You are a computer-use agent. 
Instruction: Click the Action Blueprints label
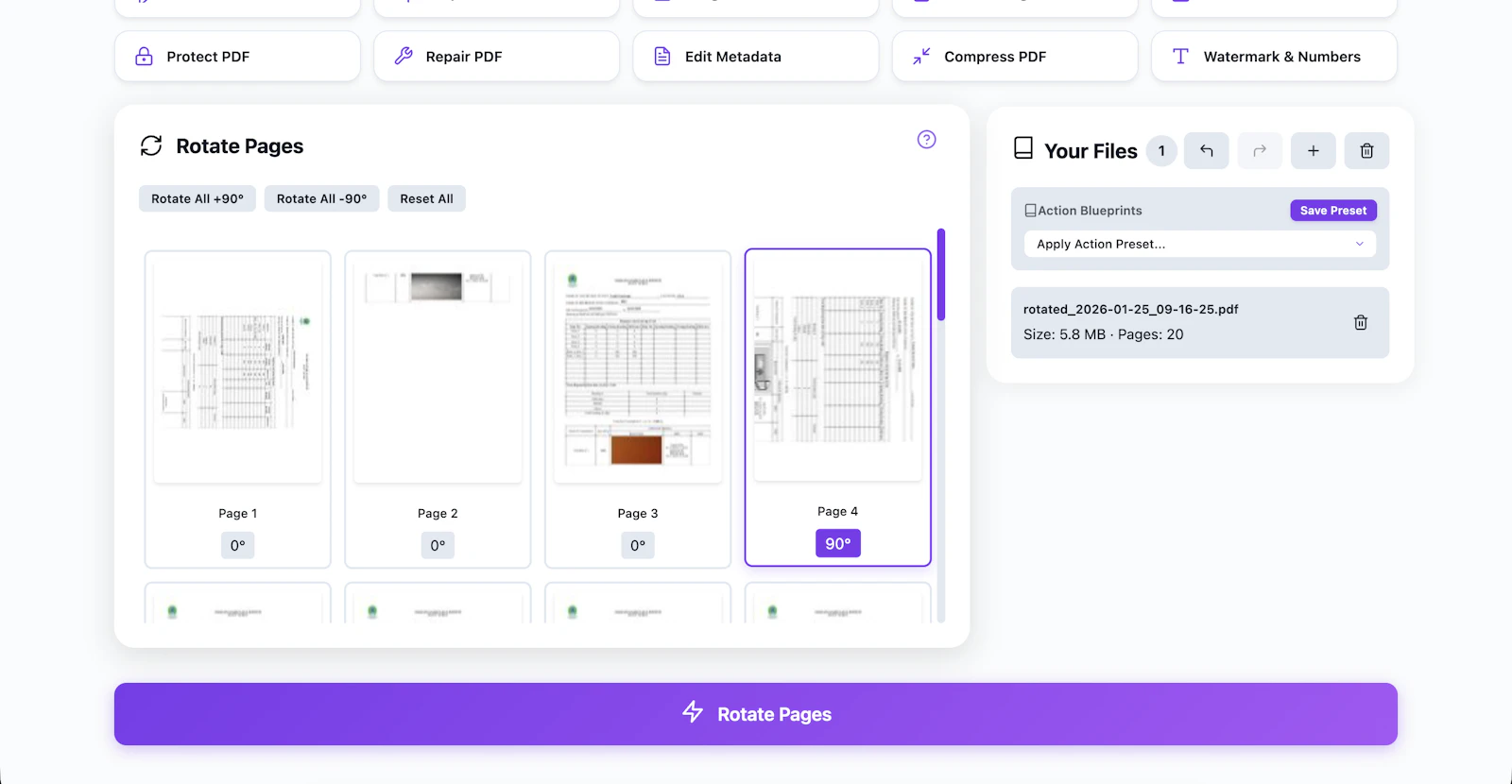[1090, 211]
